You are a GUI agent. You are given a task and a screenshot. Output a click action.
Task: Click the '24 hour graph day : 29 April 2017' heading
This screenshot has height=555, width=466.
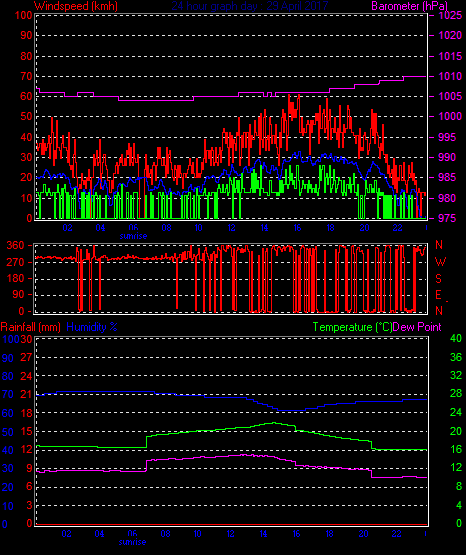click(250, 6)
